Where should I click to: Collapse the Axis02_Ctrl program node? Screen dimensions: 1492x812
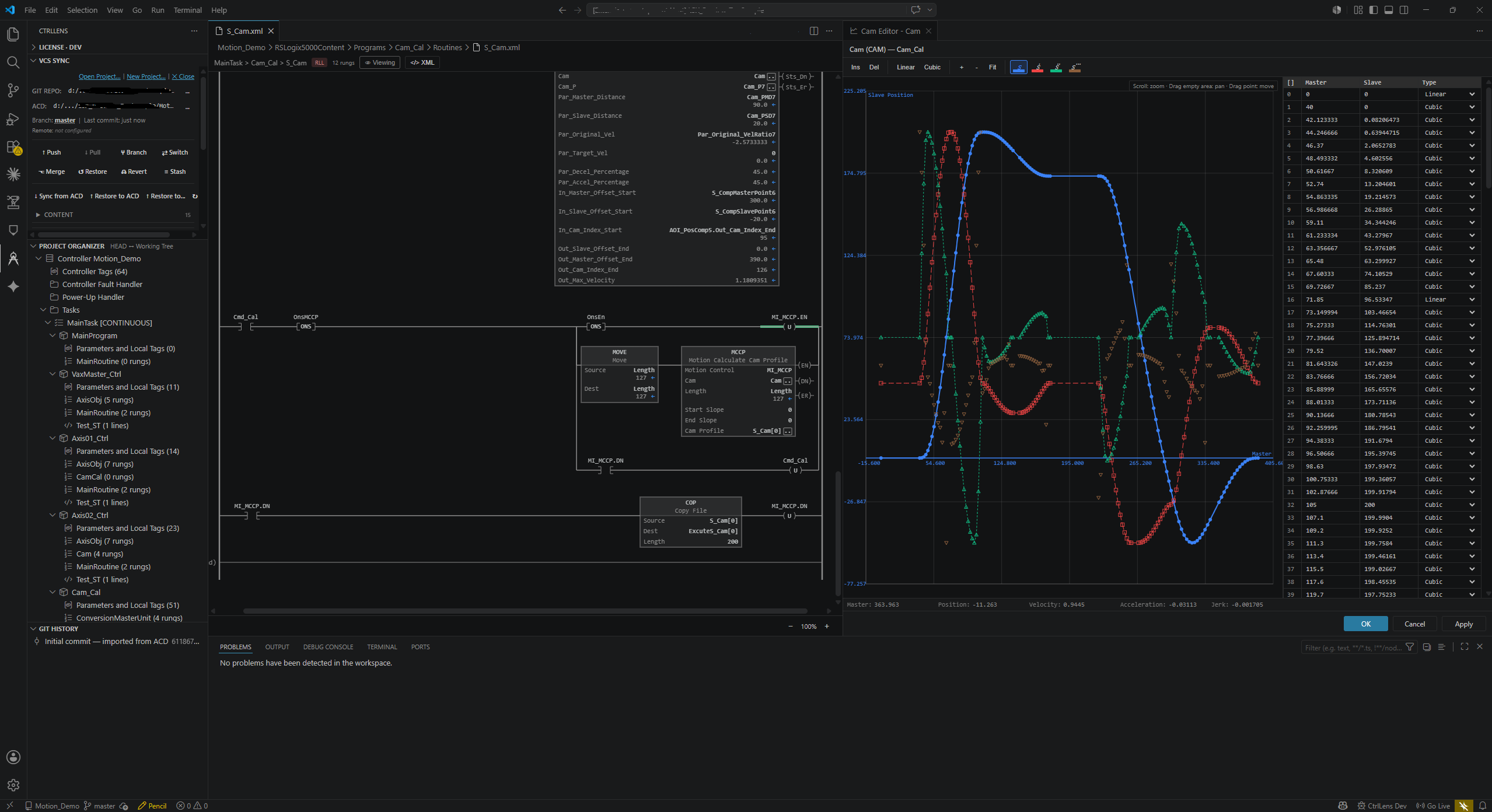click(x=53, y=515)
